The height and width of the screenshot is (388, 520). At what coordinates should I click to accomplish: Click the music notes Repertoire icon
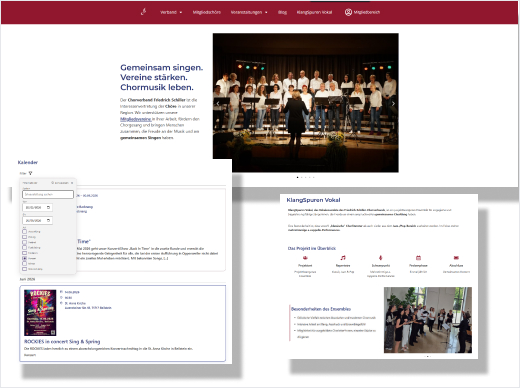[343, 258]
